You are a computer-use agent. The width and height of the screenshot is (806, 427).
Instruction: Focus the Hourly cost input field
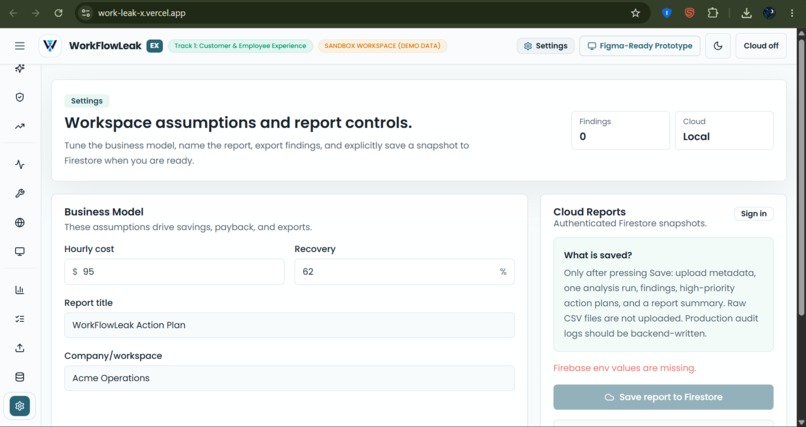174,272
